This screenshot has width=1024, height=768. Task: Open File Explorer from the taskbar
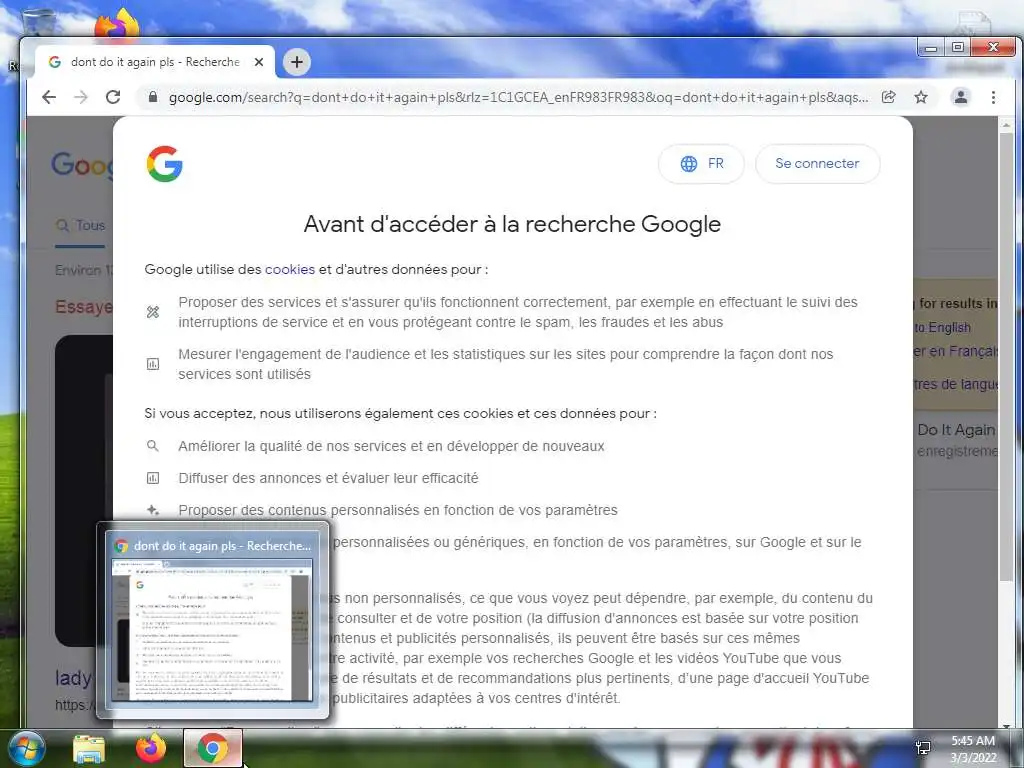(x=89, y=748)
